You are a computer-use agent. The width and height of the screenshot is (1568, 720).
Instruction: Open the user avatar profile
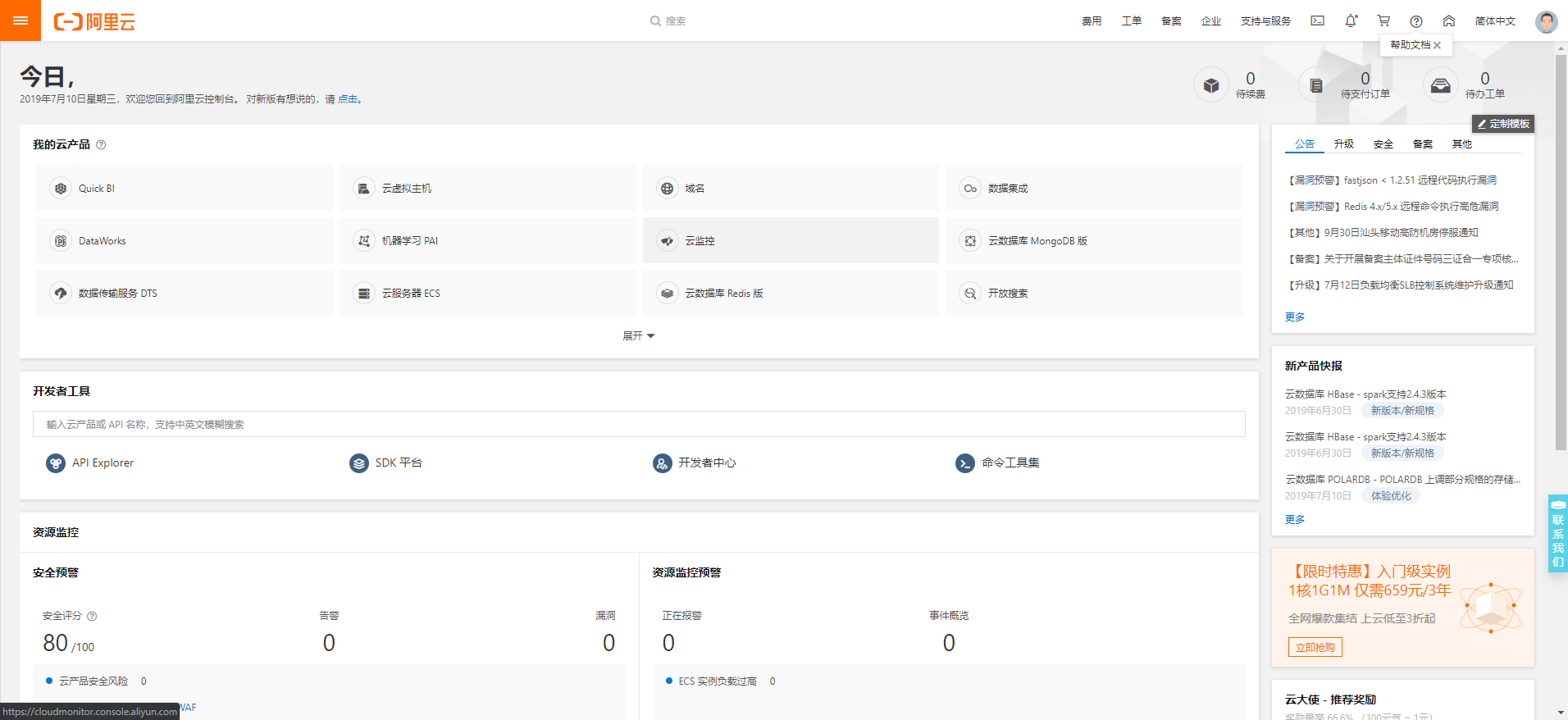click(x=1546, y=21)
